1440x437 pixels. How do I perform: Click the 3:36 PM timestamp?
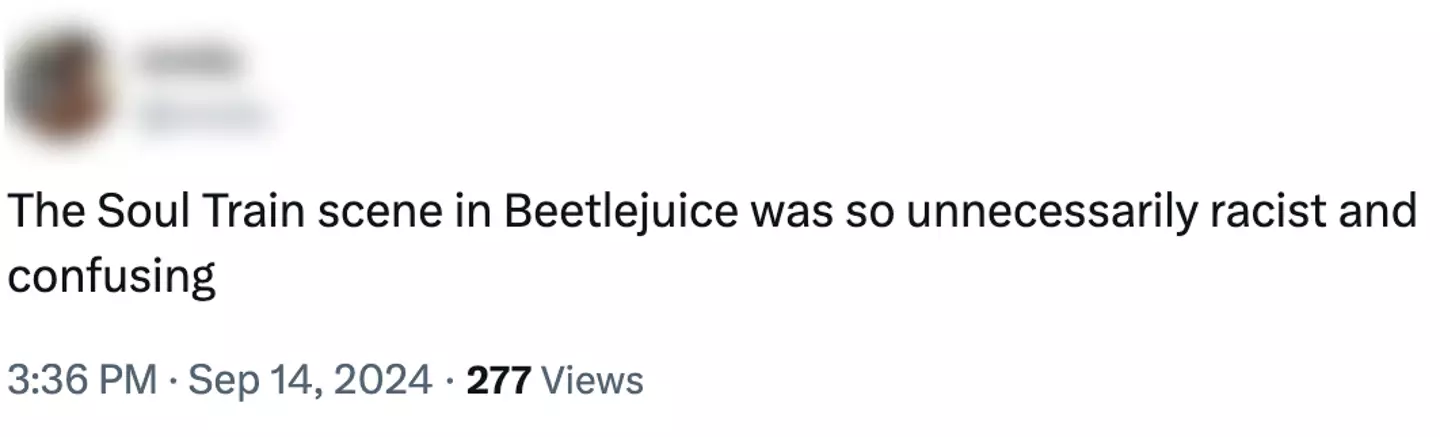pyautogui.click(x=82, y=380)
